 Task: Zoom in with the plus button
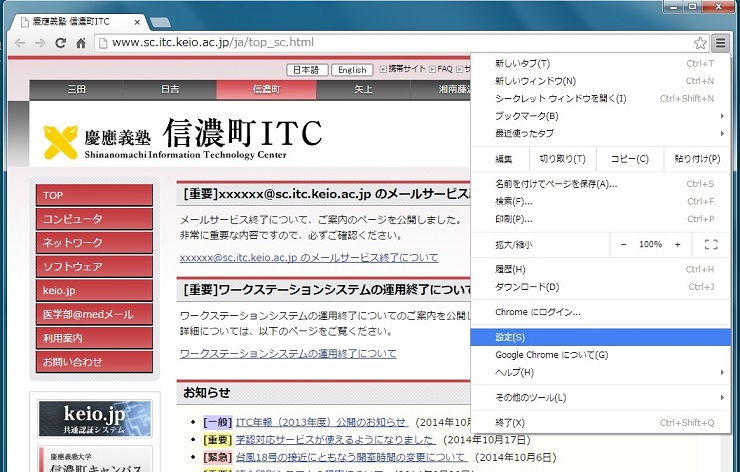click(678, 244)
